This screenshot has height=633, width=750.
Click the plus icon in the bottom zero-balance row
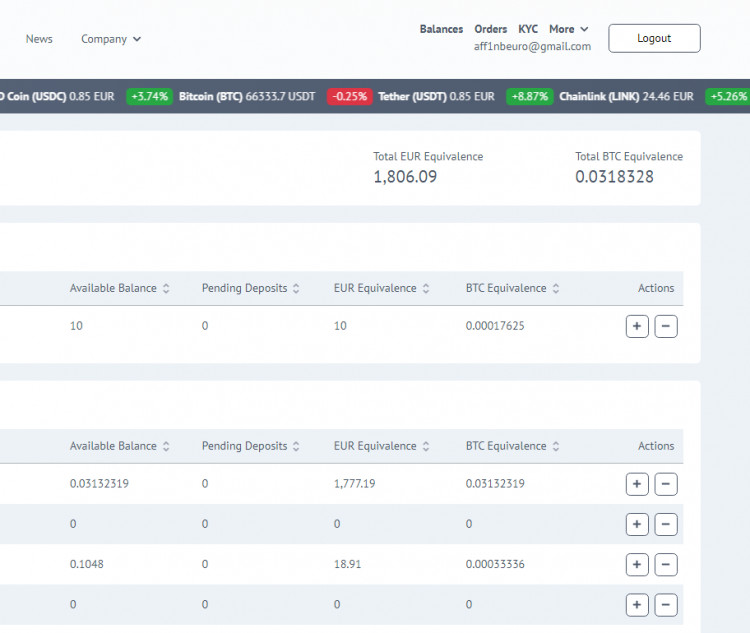(637, 604)
